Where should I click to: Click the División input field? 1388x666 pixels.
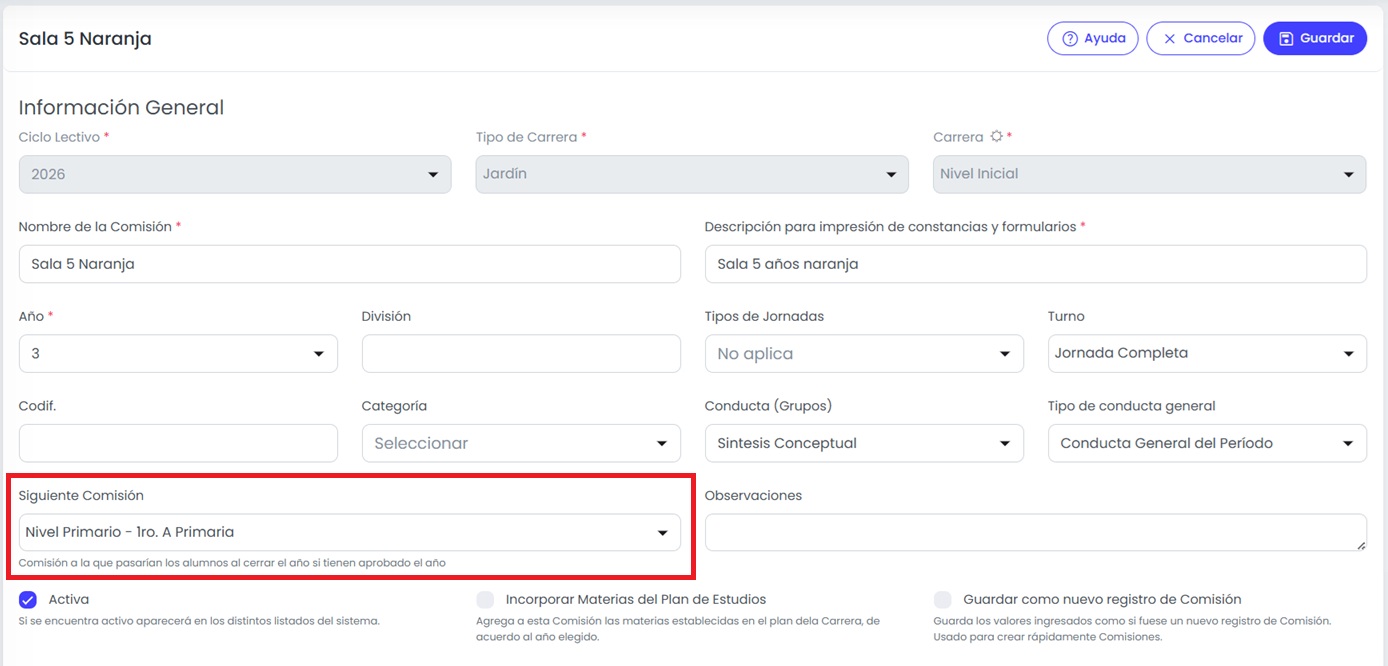(x=521, y=353)
